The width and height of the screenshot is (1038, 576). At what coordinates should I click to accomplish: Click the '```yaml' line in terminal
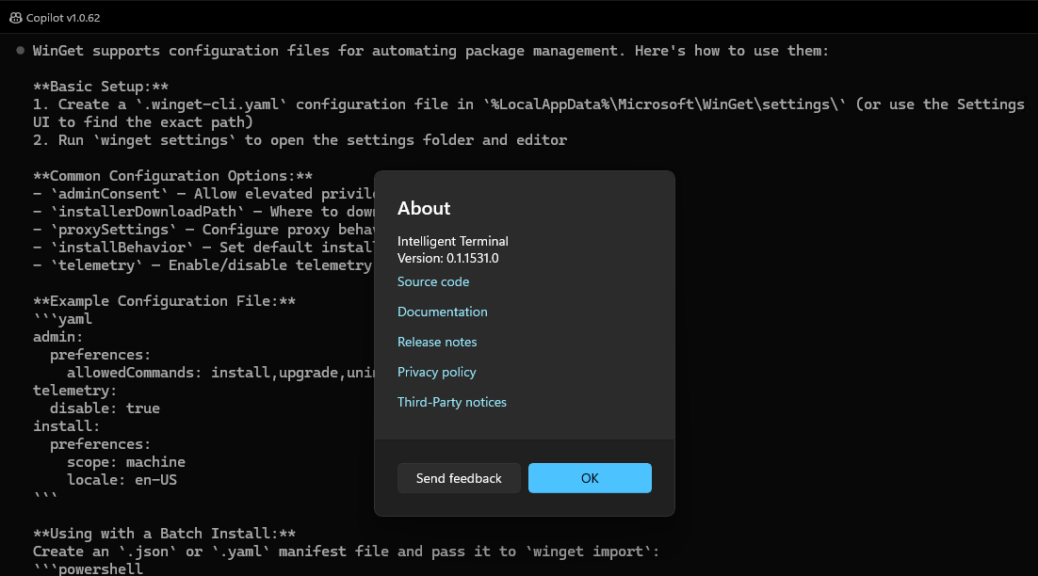pyautogui.click(x=63, y=319)
